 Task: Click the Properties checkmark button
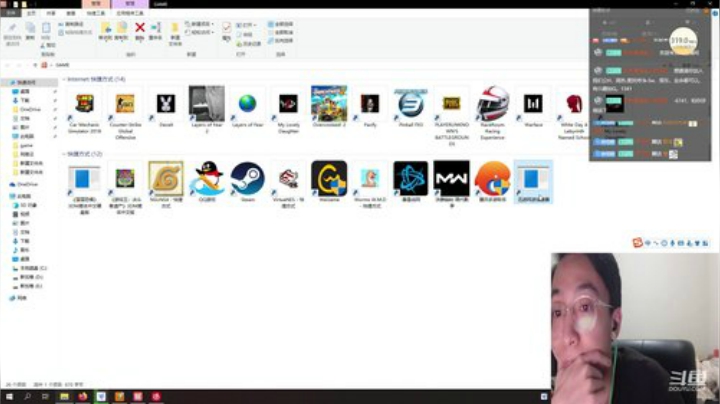[x=226, y=31]
